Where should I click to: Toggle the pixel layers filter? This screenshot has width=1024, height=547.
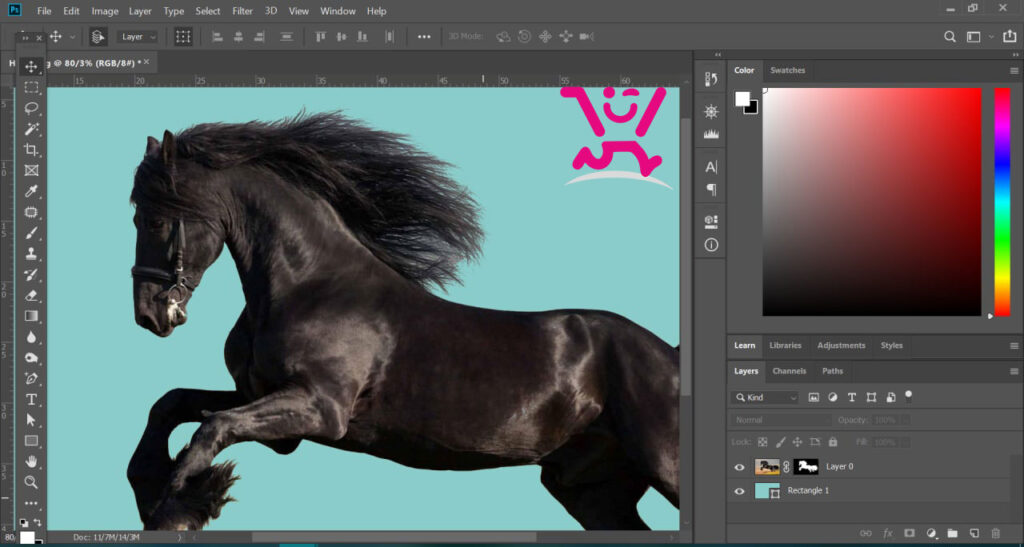(x=814, y=397)
